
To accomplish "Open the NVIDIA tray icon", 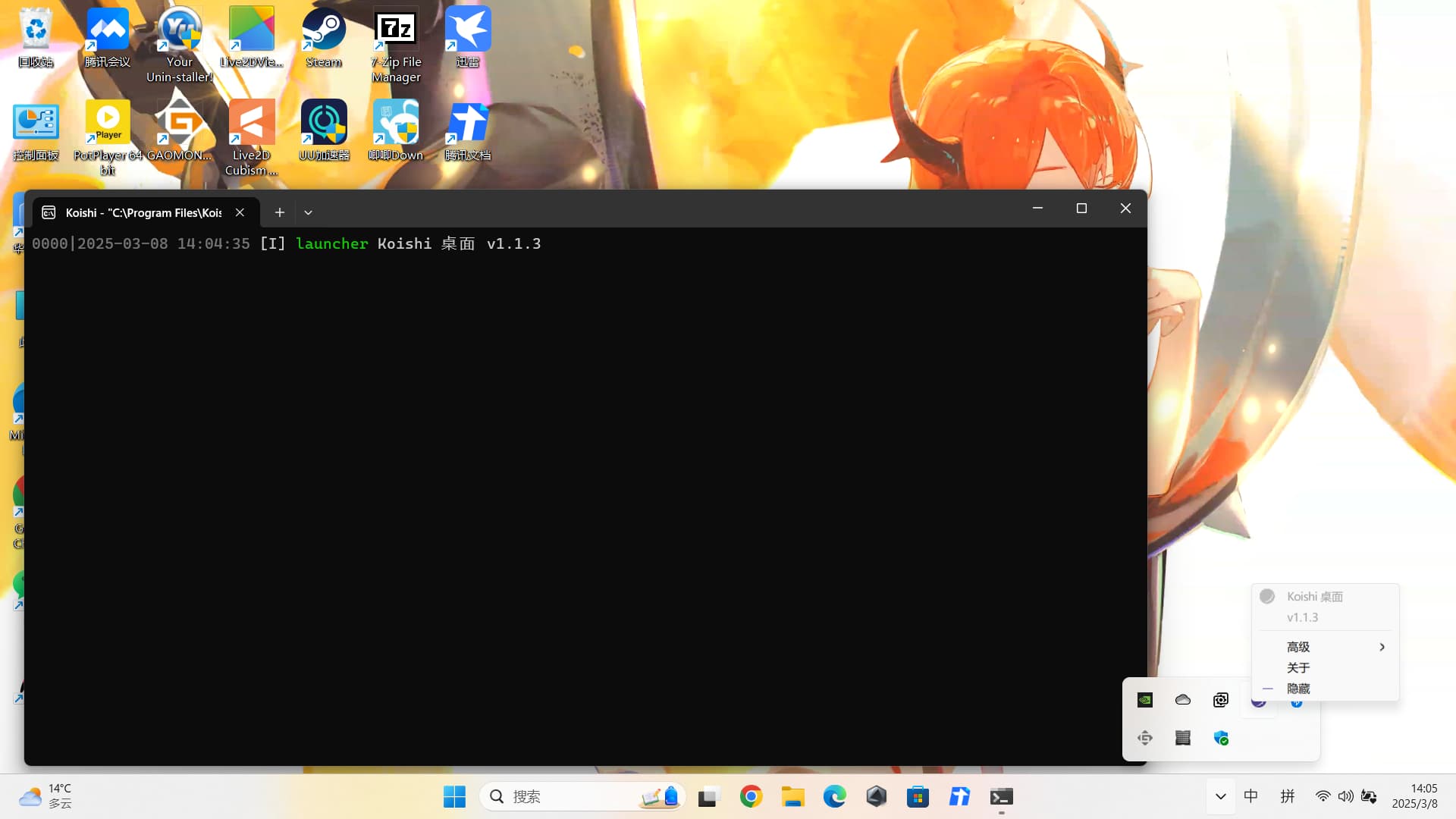I will [1145, 700].
